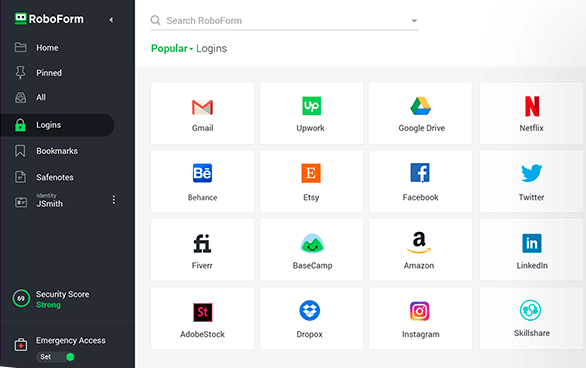Click the AdobeStock card label

click(x=203, y=334)
